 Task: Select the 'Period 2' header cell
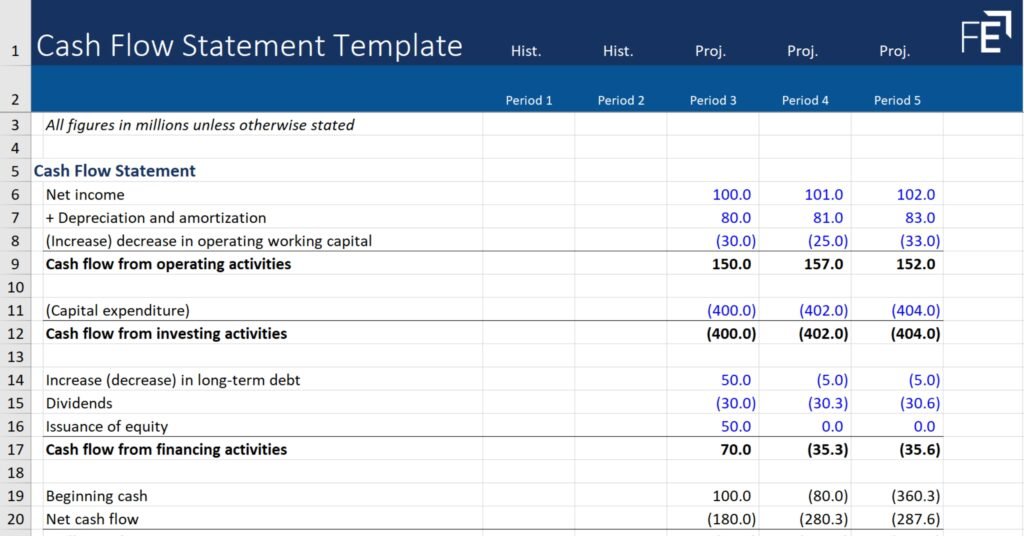point(621,101)
